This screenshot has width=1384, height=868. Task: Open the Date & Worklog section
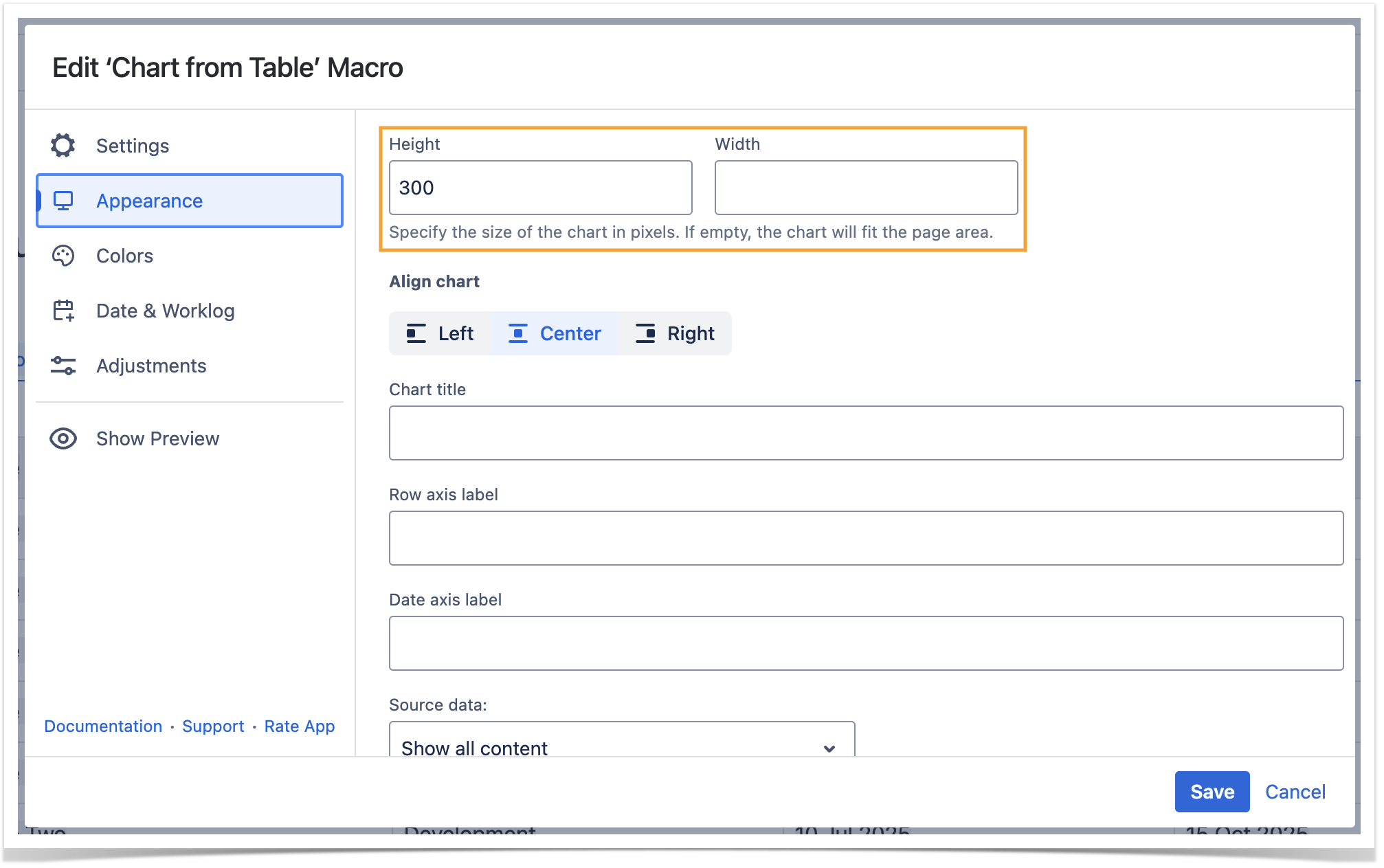tap(165, 311)
